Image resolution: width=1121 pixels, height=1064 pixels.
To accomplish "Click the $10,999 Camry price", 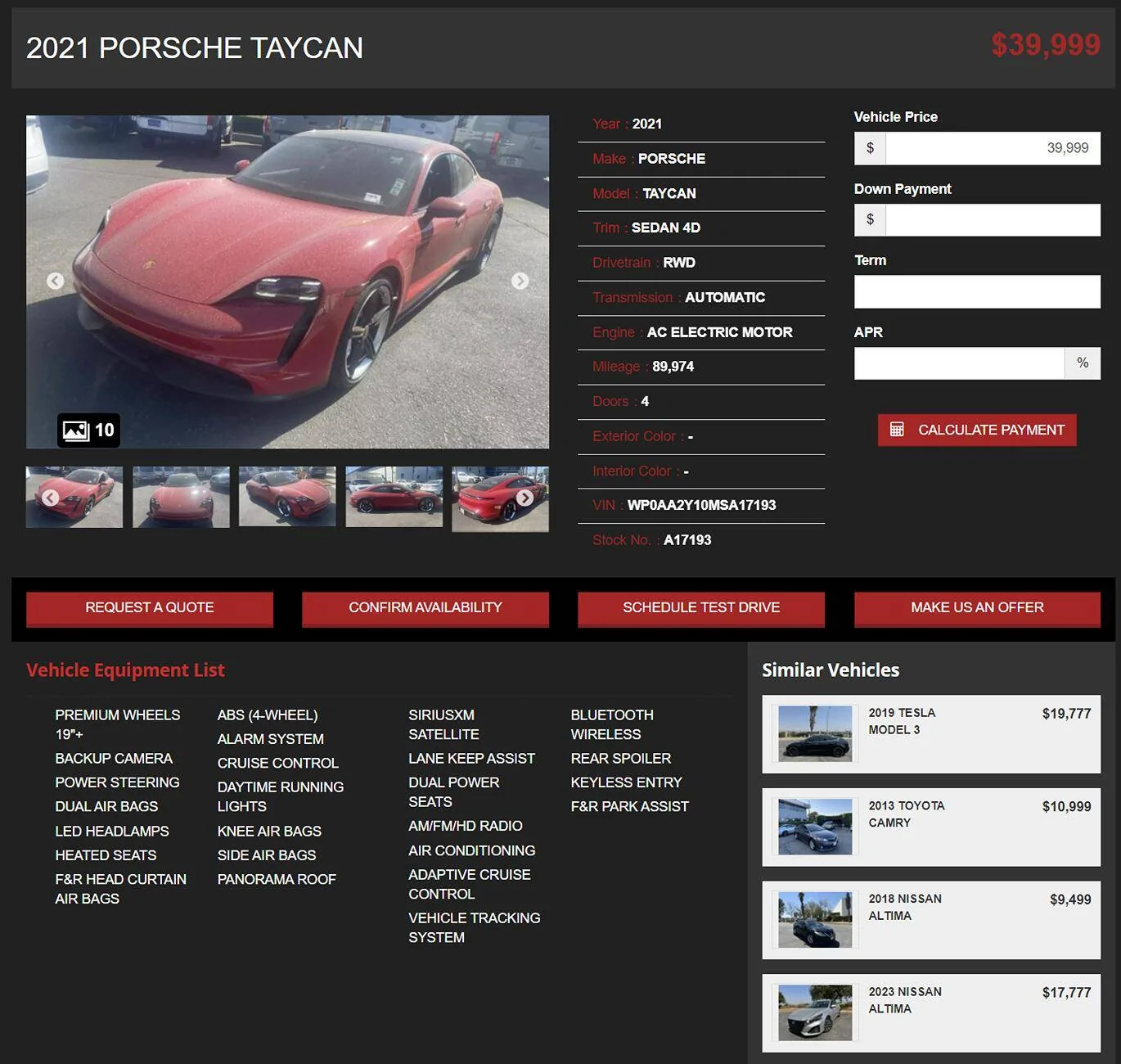I will tap(1067, 807).
